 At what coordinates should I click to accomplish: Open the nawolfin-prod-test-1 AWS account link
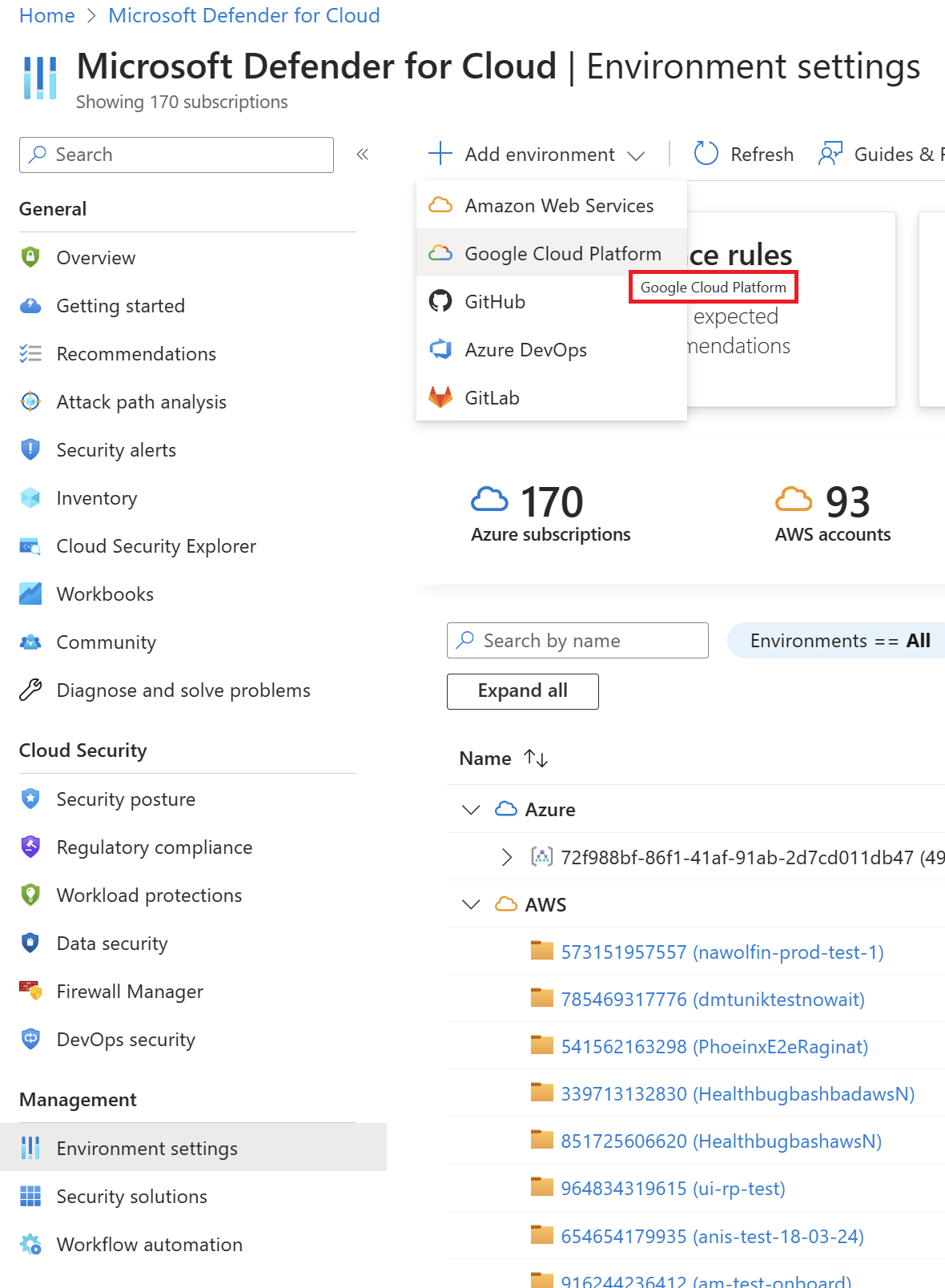click(722, 952)
